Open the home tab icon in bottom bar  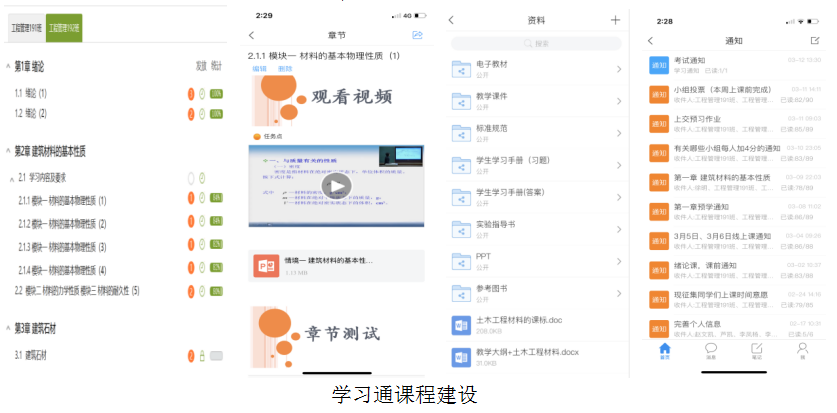coord(665,350)
